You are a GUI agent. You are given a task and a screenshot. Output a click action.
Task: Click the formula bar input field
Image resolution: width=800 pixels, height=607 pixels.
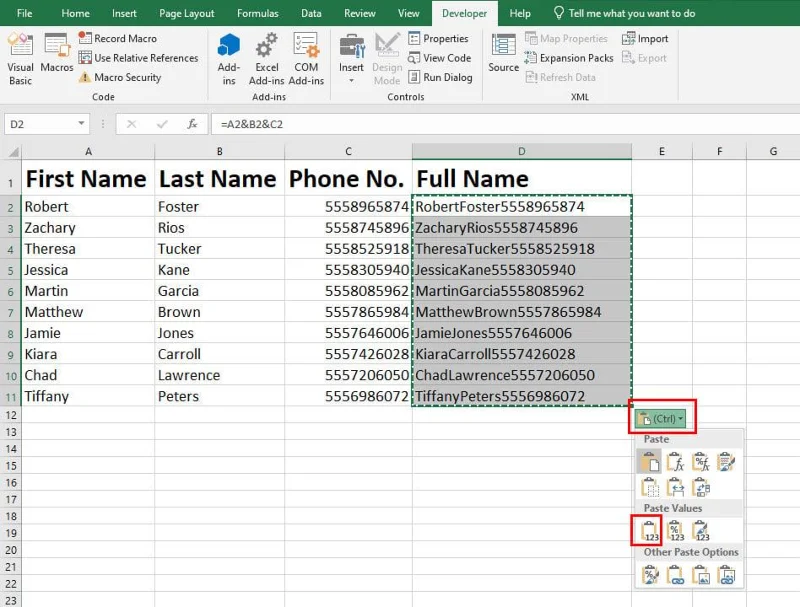(500, 125)
